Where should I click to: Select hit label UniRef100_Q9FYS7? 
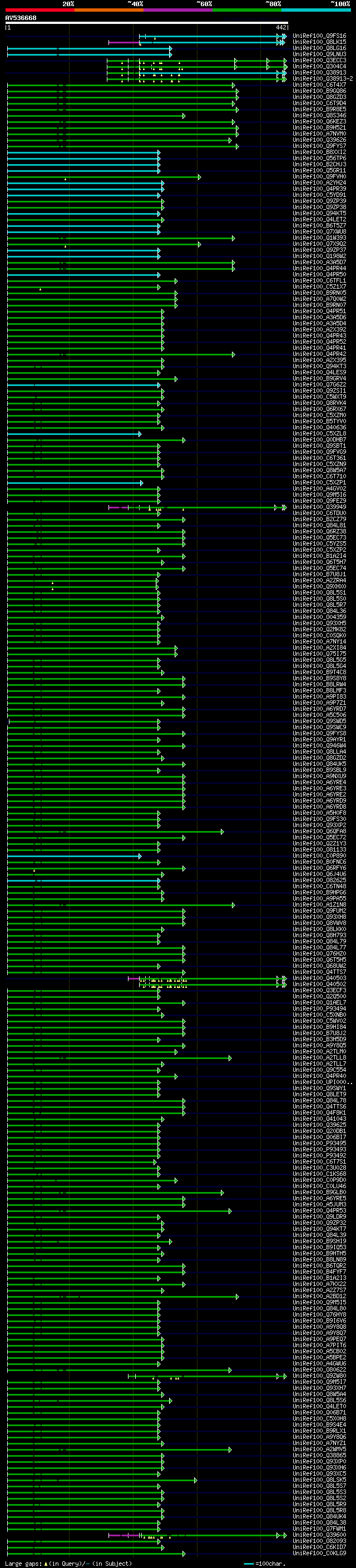point(319,146)
